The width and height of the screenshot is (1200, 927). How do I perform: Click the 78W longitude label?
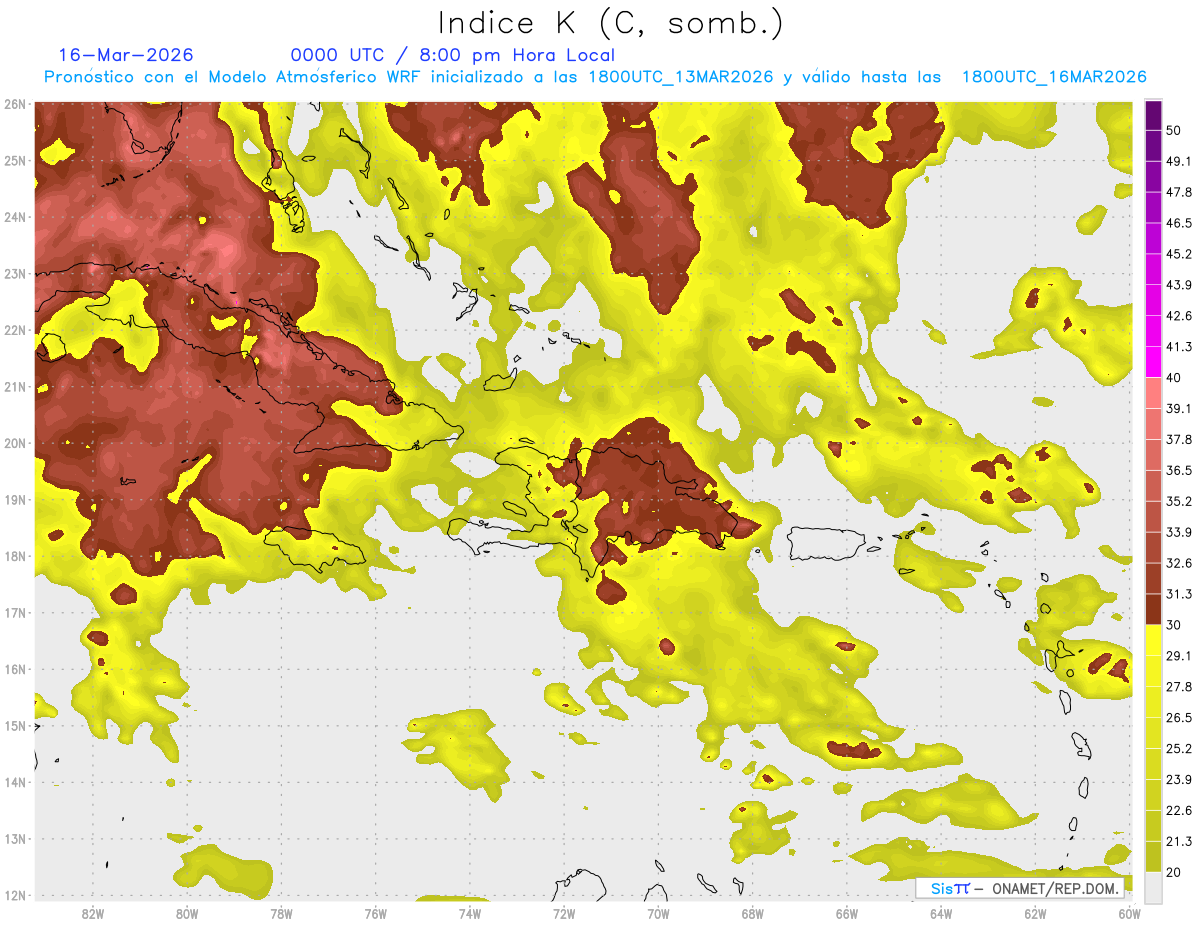(281, 913)
